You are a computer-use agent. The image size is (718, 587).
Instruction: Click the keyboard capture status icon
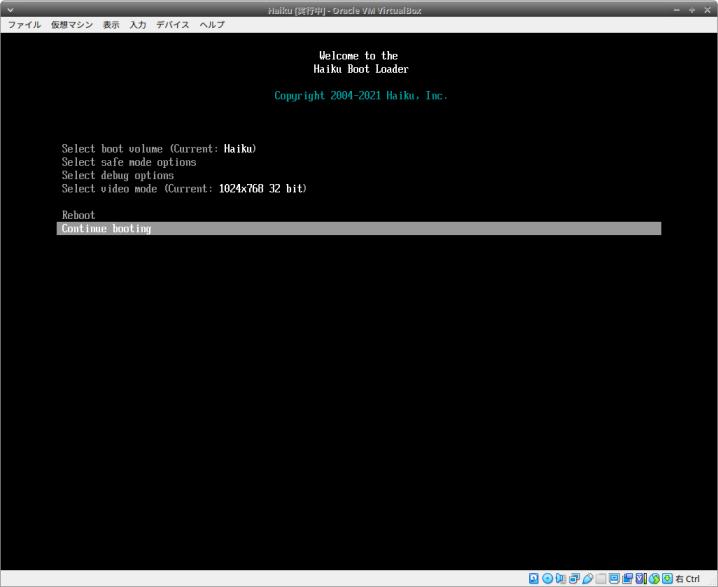pos(668,579)
